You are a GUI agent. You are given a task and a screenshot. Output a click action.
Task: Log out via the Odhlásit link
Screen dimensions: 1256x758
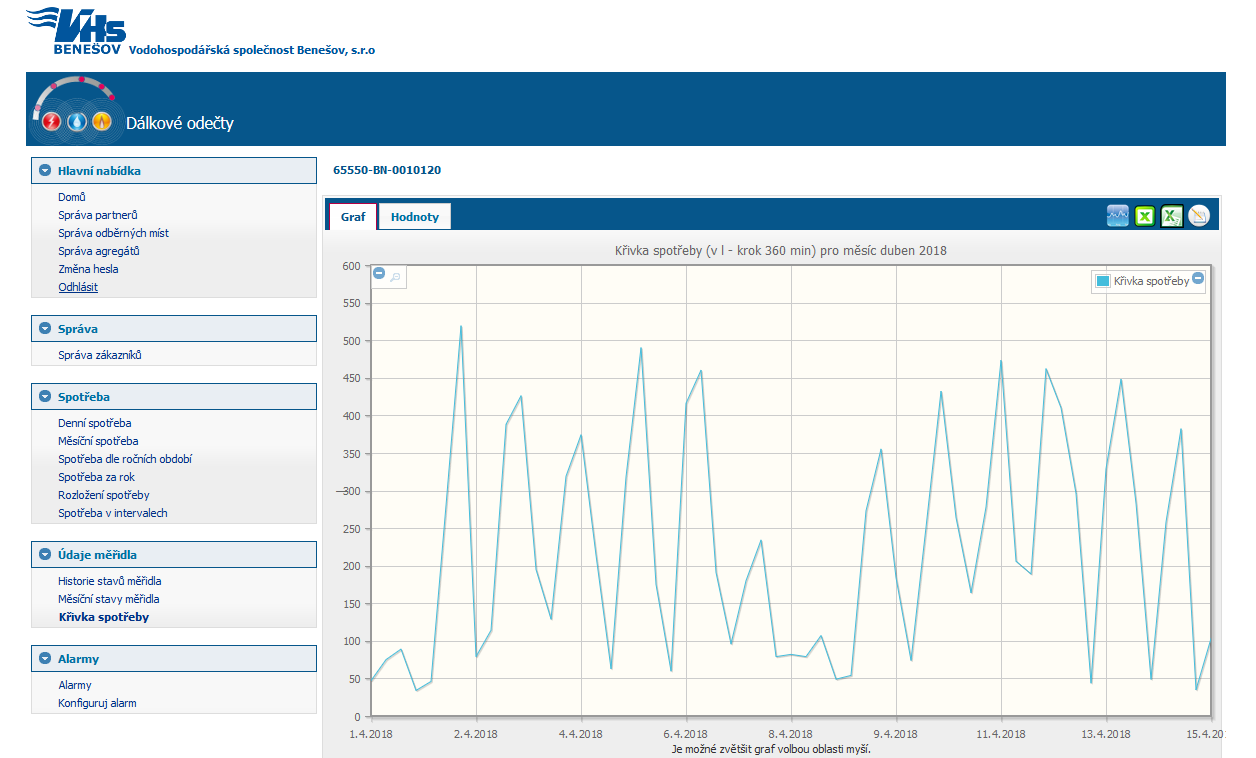coord(78,287)
